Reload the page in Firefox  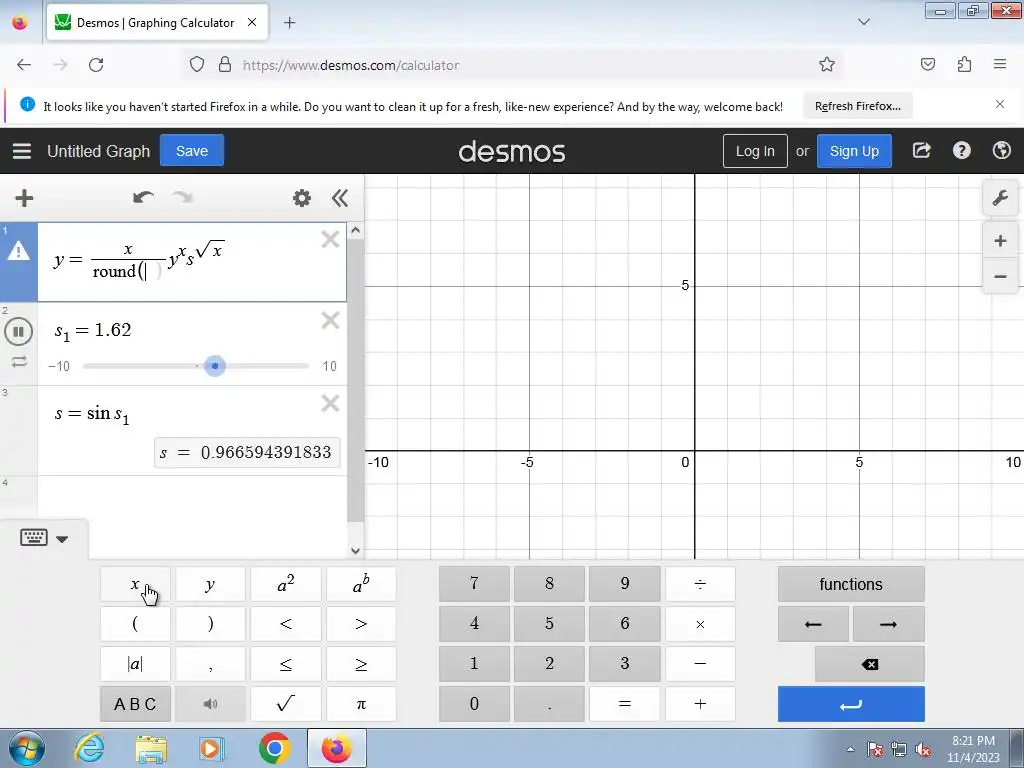(x=96, y=65)
